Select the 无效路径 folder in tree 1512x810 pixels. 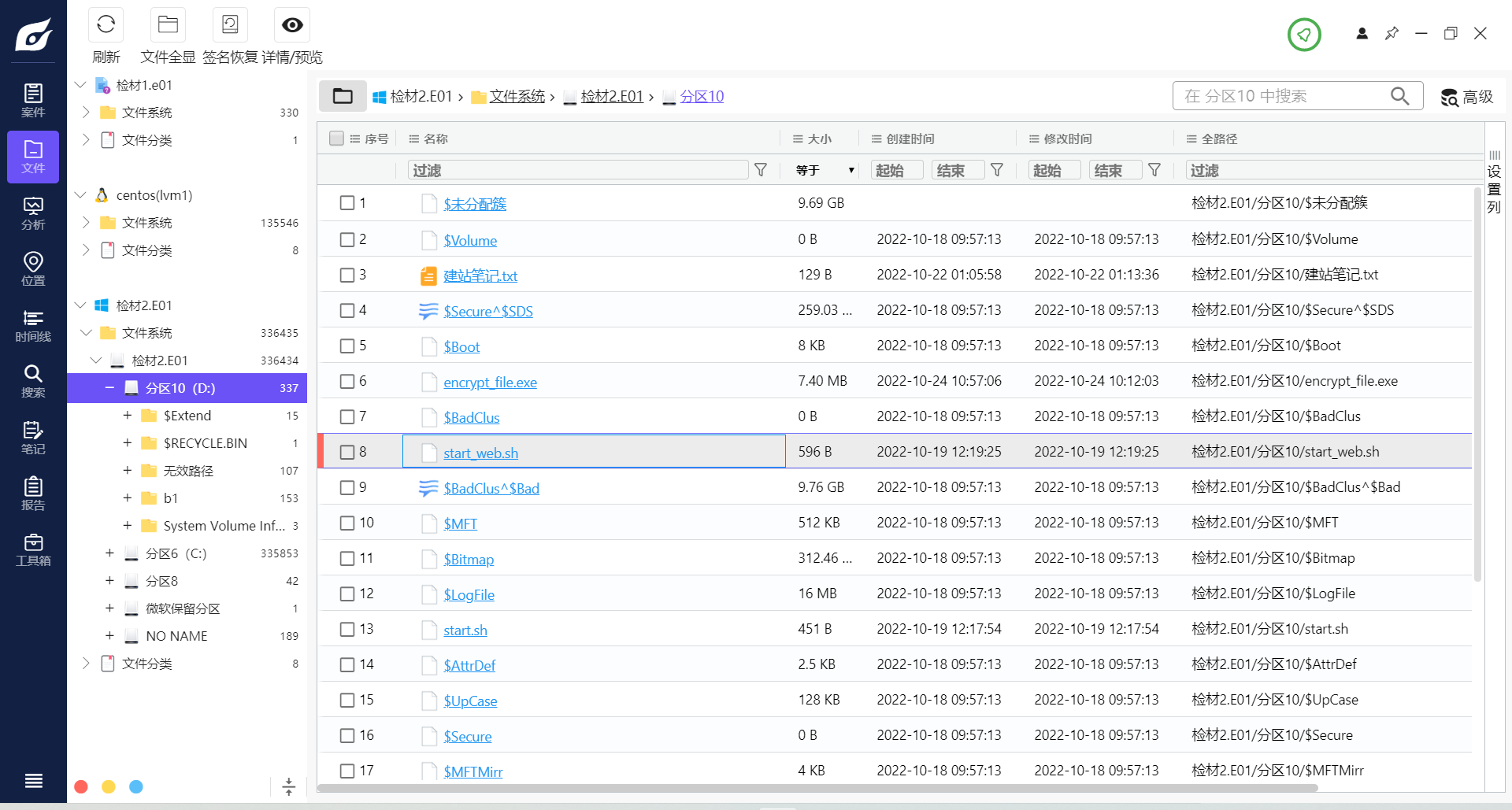click(x=188, y=471)
